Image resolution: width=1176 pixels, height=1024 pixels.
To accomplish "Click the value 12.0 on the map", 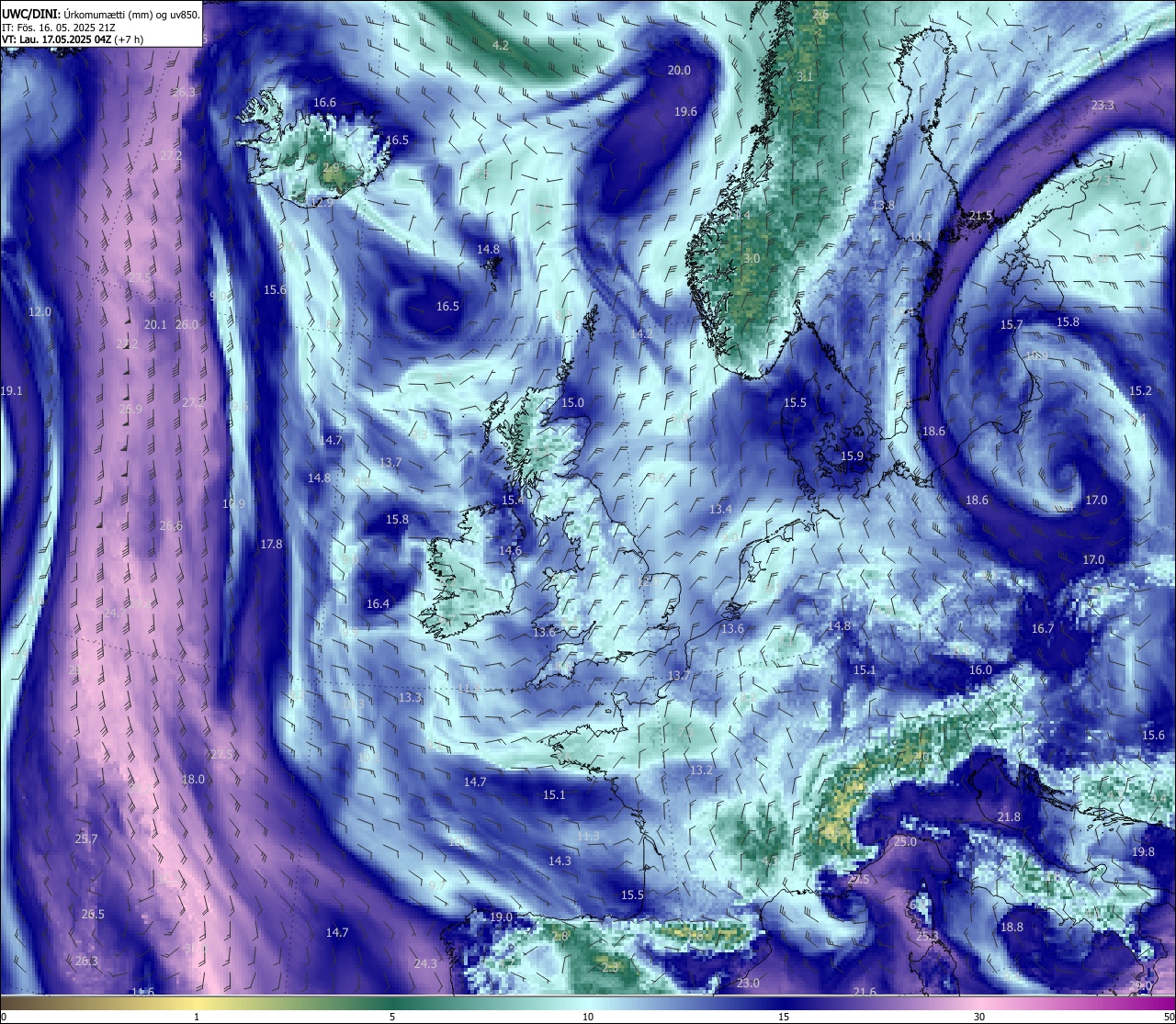I will pos(40,312).
